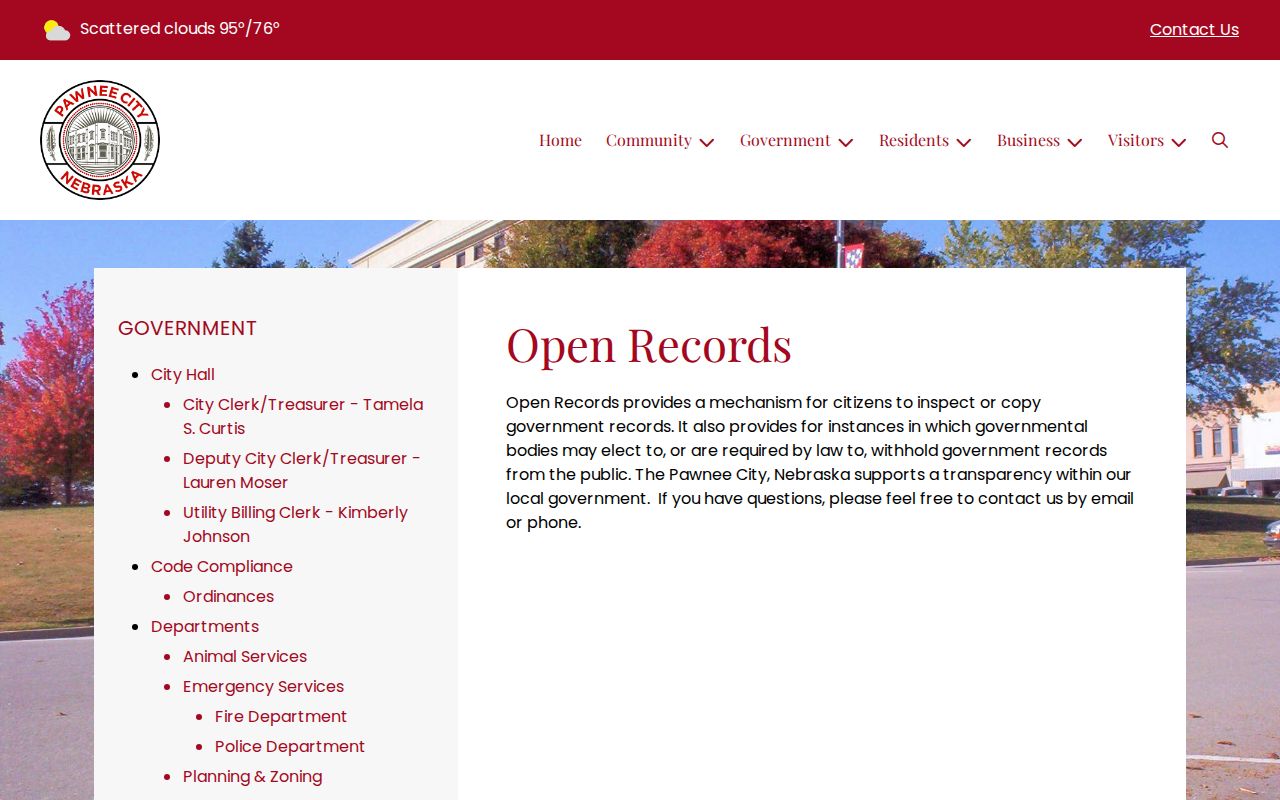Open the Visitors menu item
This screenshot has width=1280, height=800.
point(1136,140)
